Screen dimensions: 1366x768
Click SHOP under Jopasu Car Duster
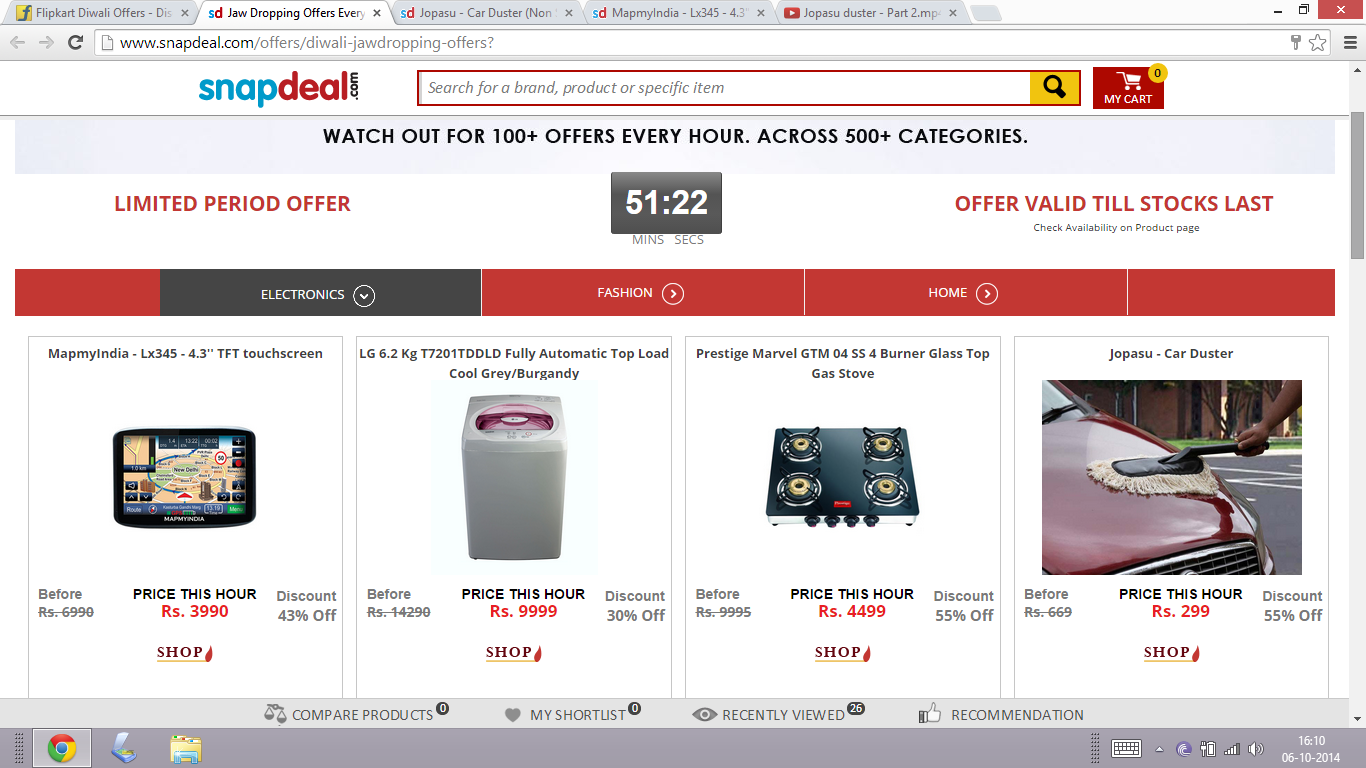[x=1172, y=653]
